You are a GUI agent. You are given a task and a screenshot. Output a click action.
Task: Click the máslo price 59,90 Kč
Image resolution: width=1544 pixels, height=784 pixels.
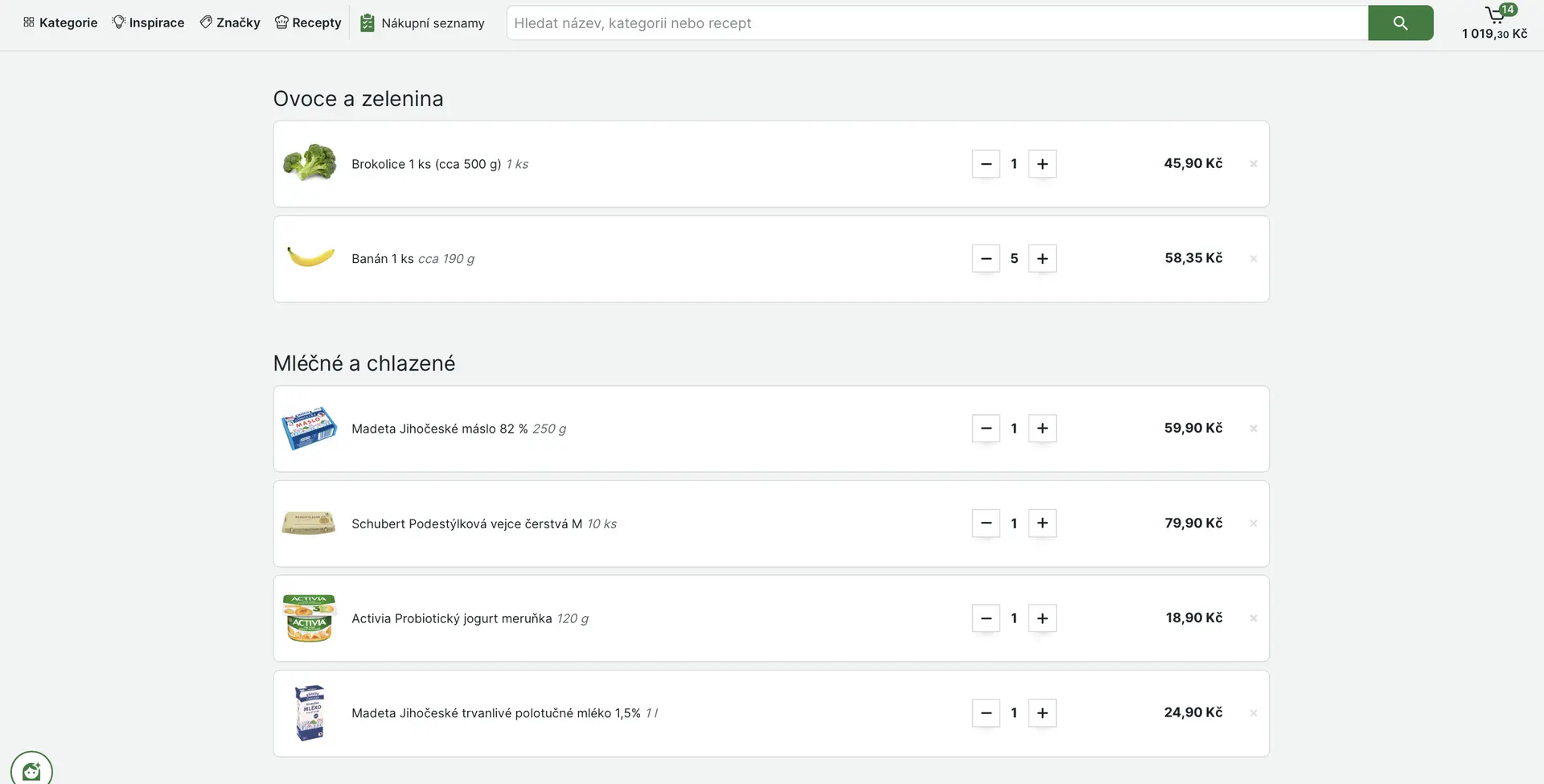1193,428
